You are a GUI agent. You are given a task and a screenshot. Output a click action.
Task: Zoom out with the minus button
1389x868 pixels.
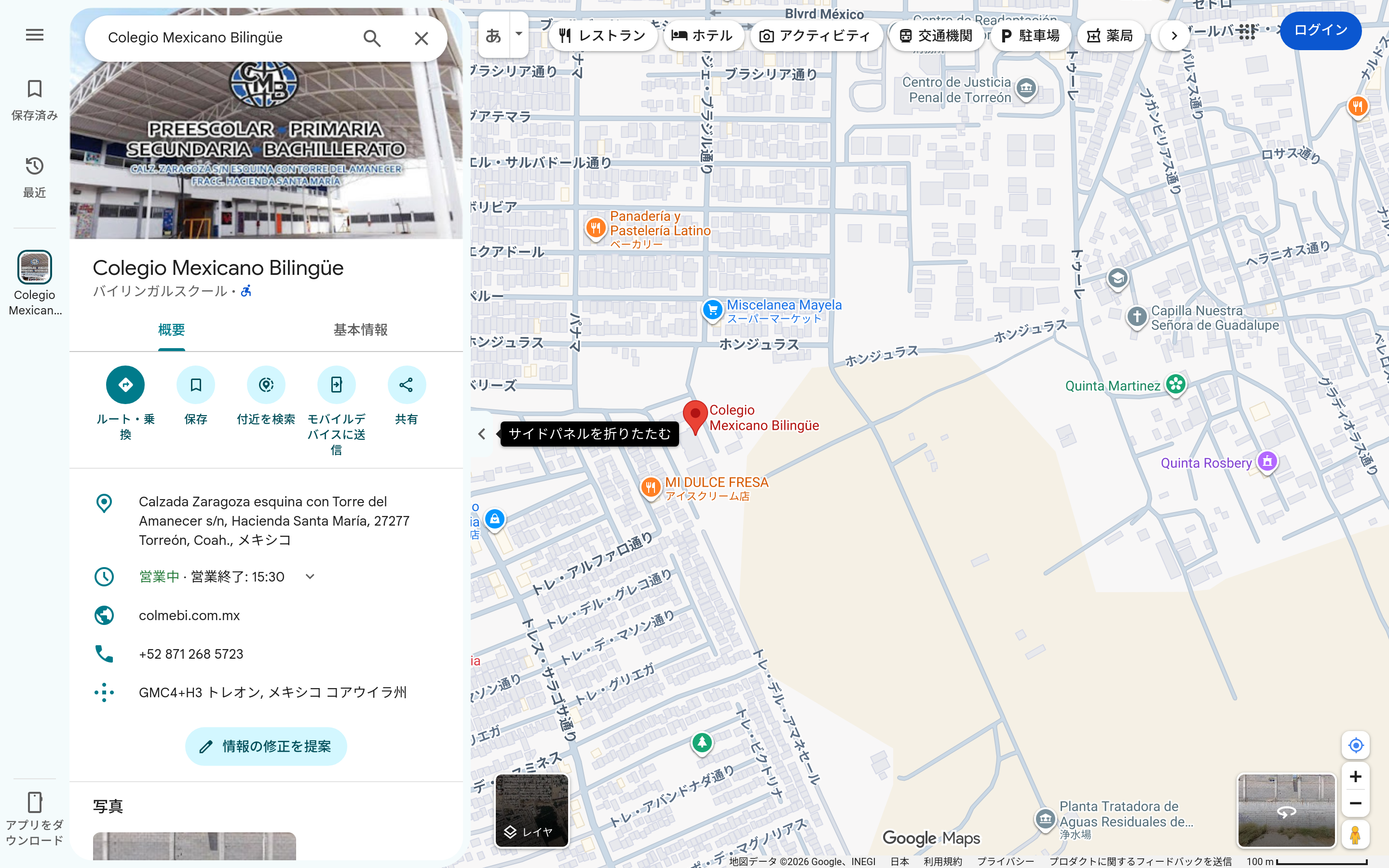click(x=1356, y=804)
